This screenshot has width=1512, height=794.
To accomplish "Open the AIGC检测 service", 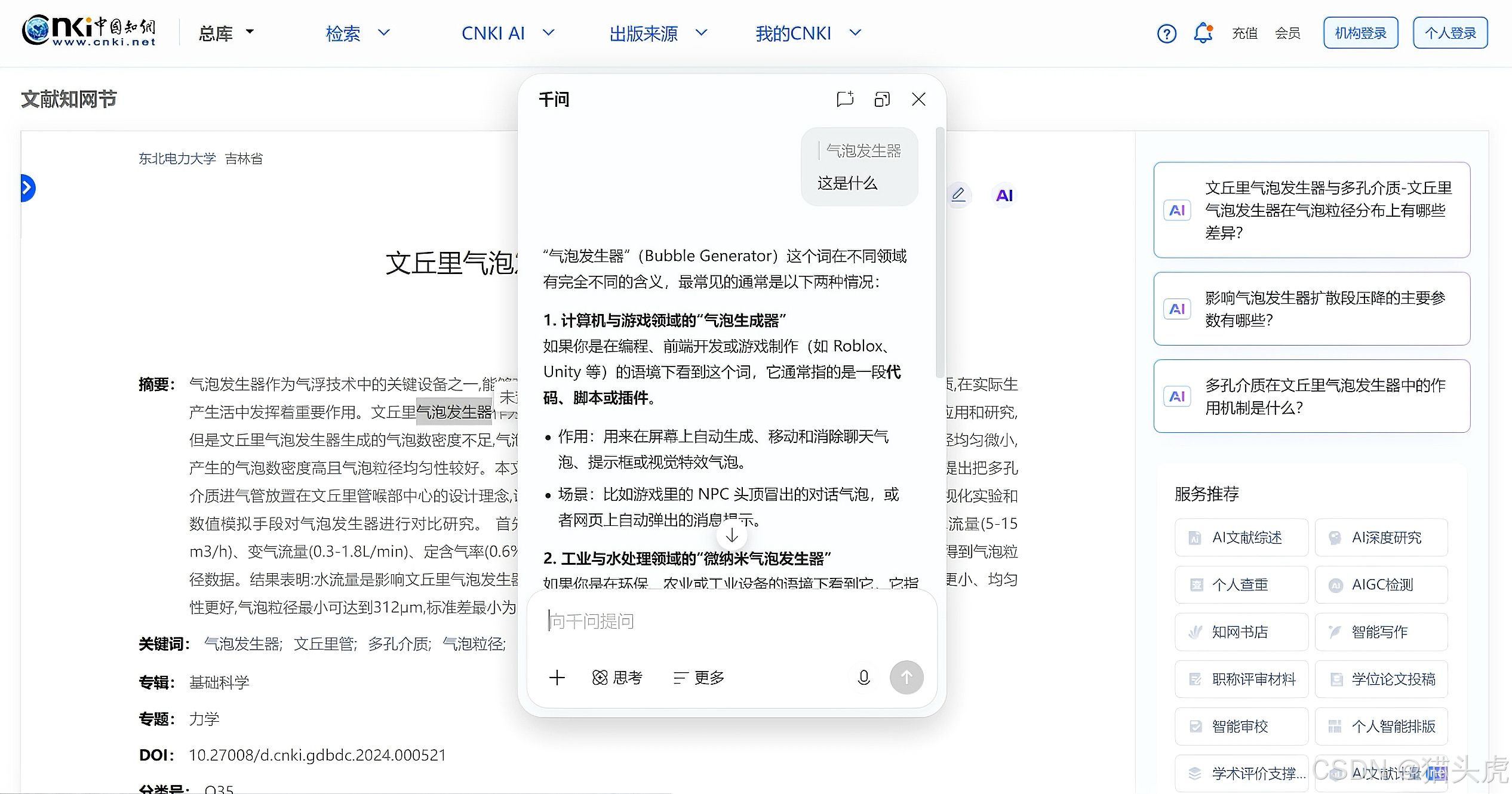I will pyautogui.click(x=1381, y=584).
